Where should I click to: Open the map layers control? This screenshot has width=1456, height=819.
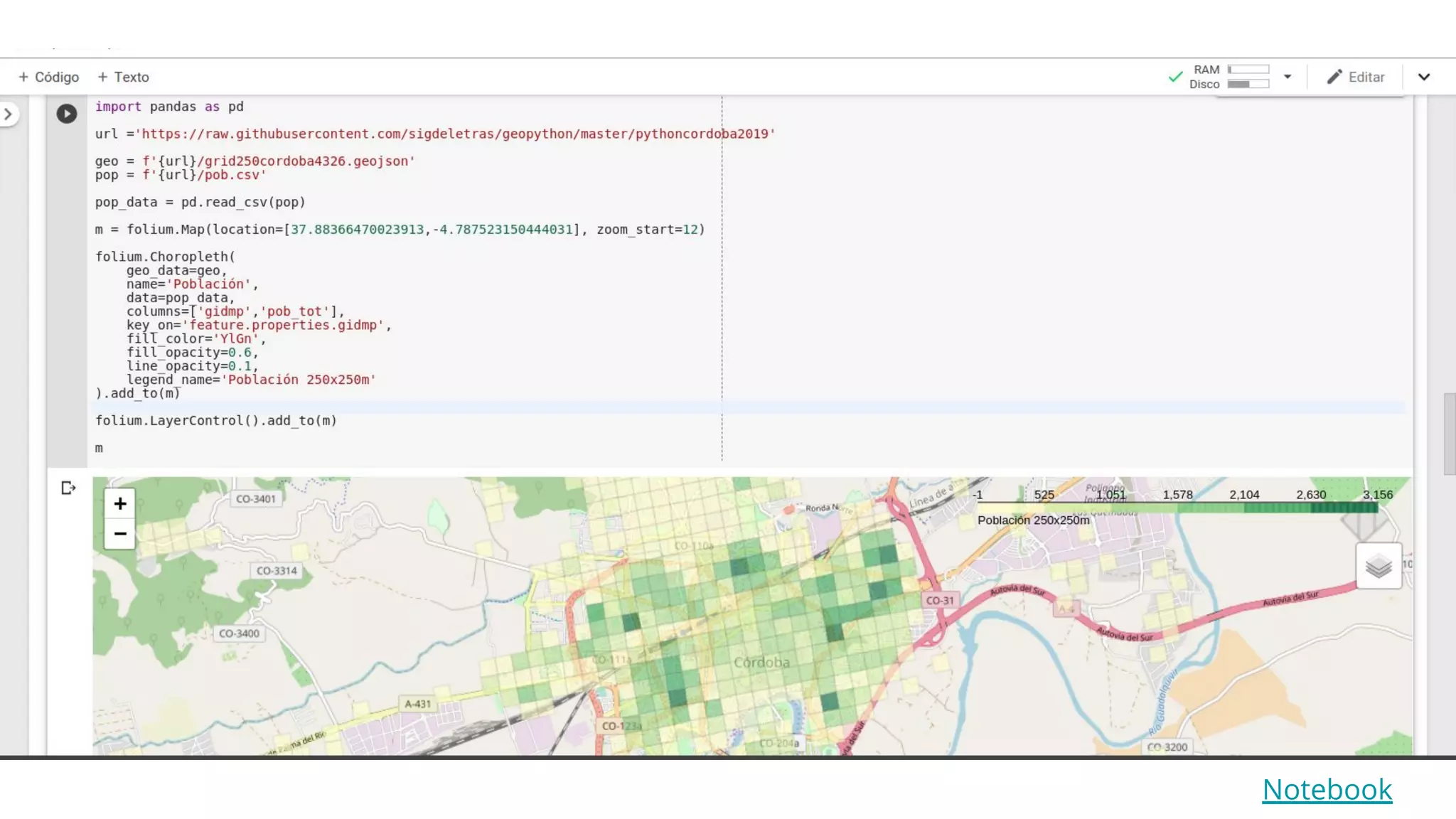1379,567
